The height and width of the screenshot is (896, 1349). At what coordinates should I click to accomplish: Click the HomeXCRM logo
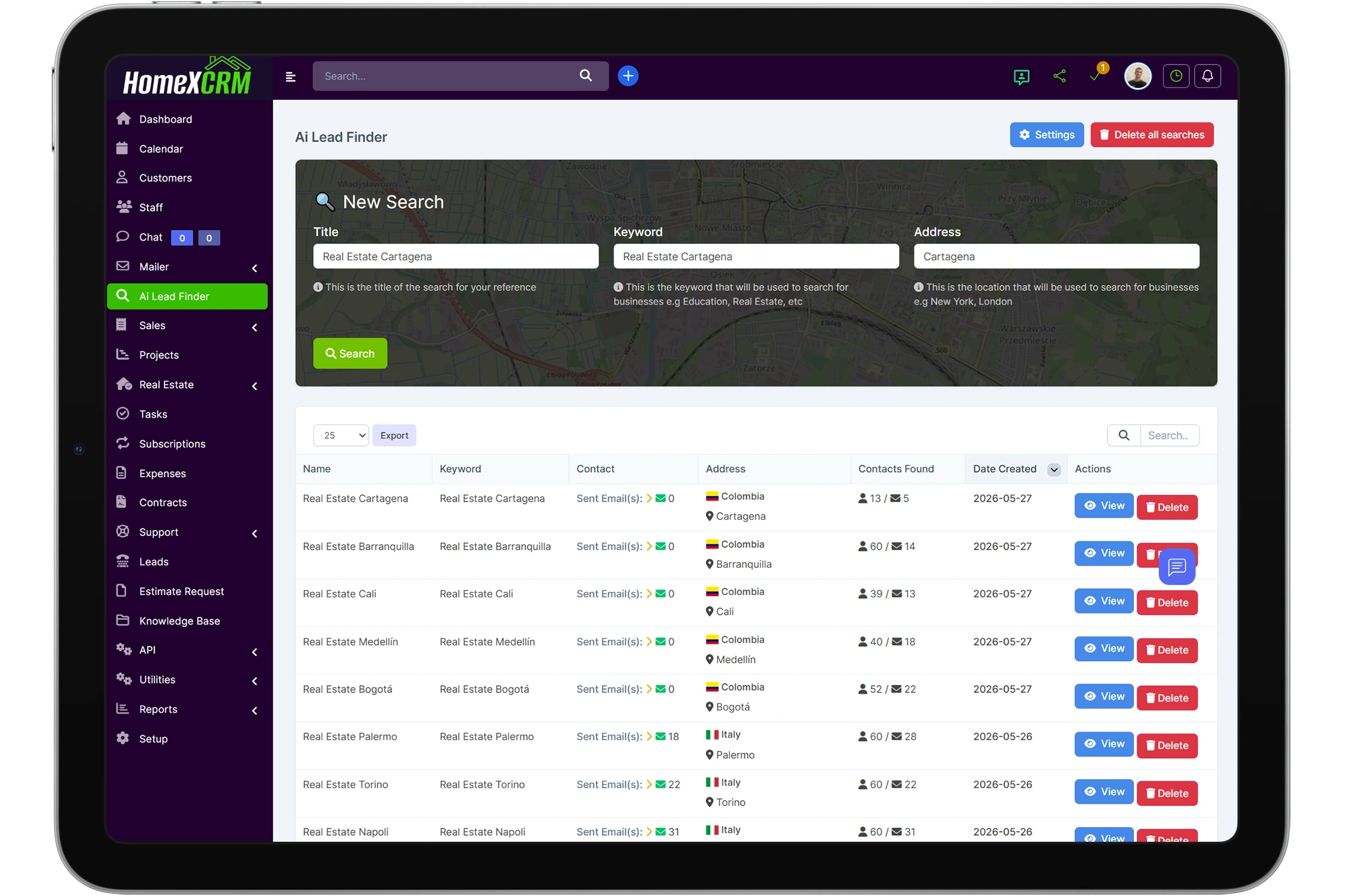pos(187,77)
